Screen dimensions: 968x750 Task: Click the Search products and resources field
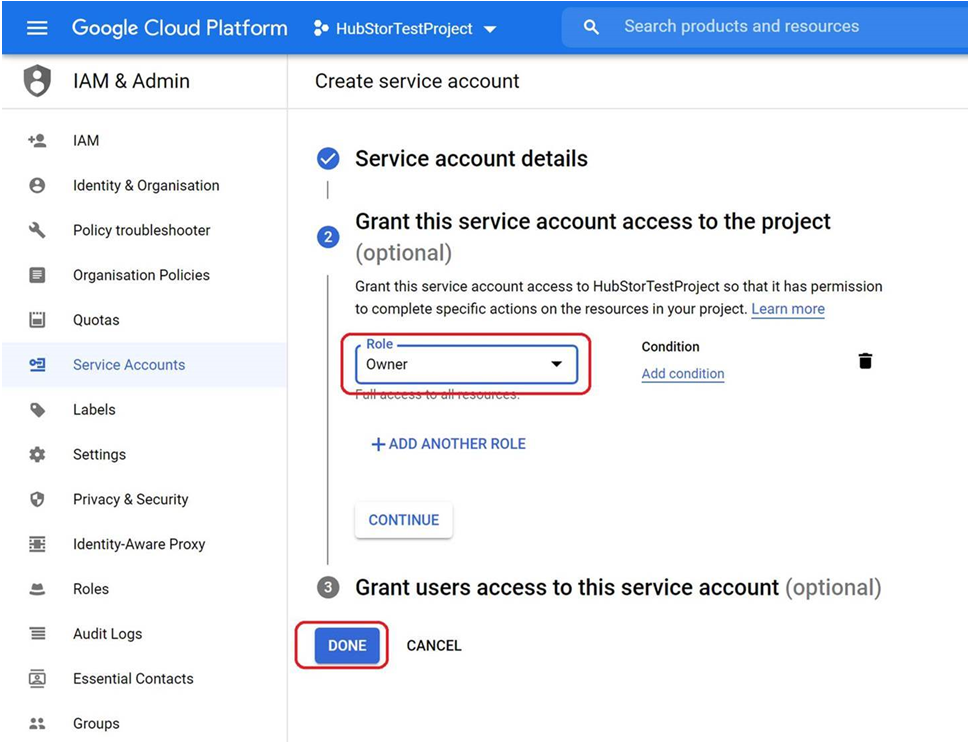click(764, 27)
